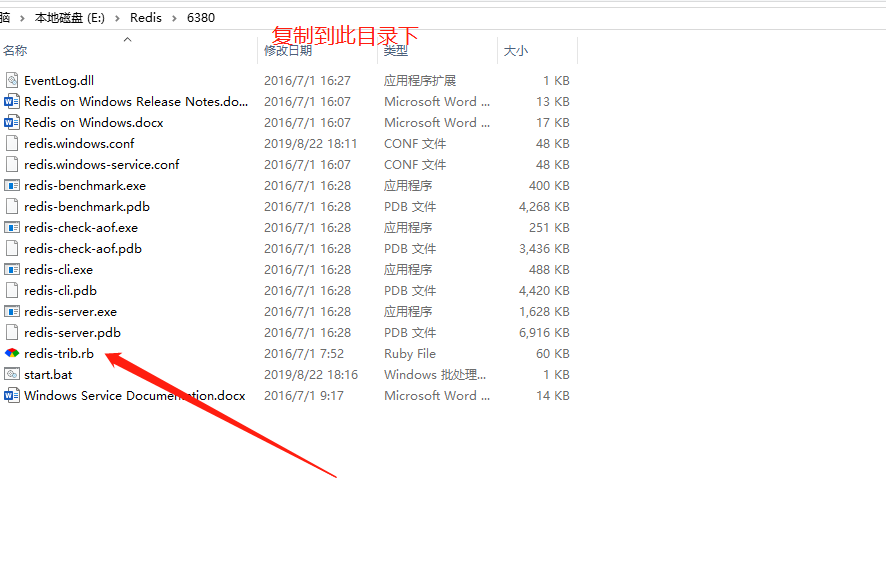Click the 2019/8/22 18:16 date of start.bat
The image size is (886, 568).
tap(311, 374)
